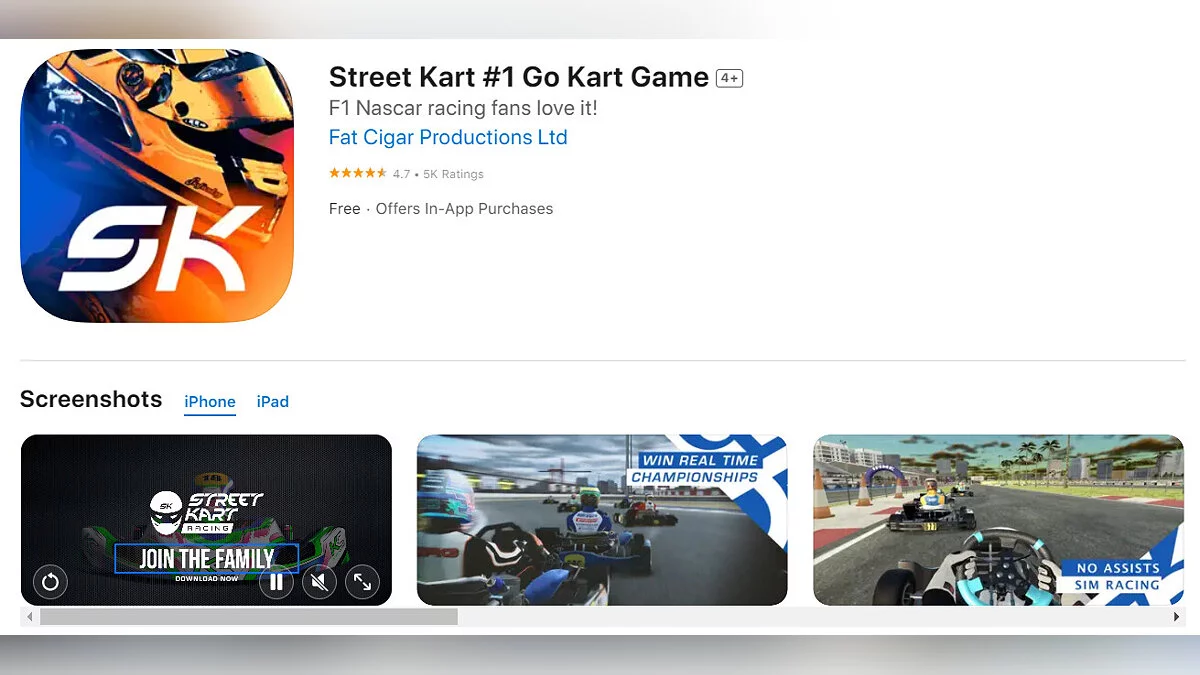Screen dimensions: 1200x675
Task: Open the Win Real Time Championships screenshot
Action: tap(602, 520)
